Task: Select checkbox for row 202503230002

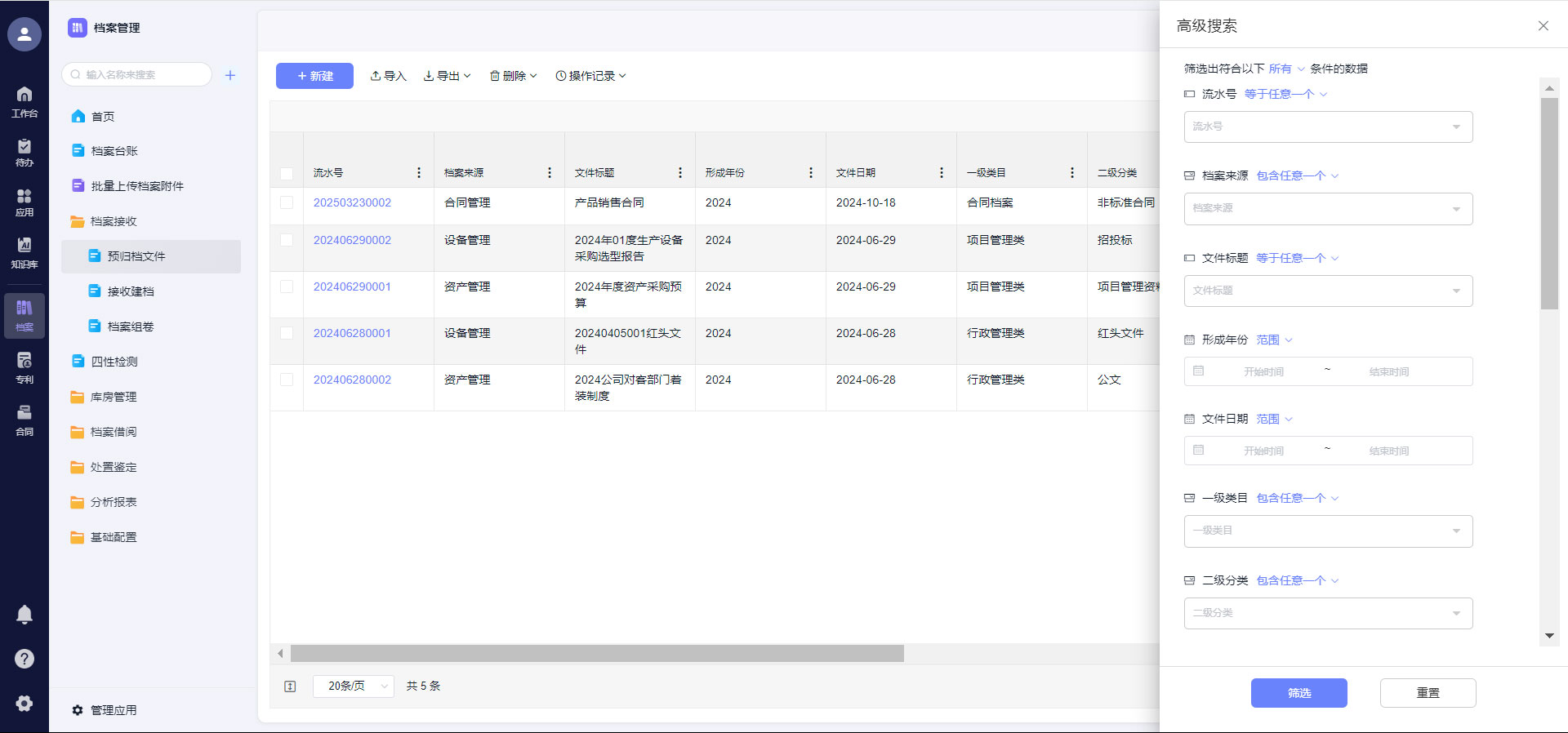Action: pyautogui.click(x=287, y=202)
